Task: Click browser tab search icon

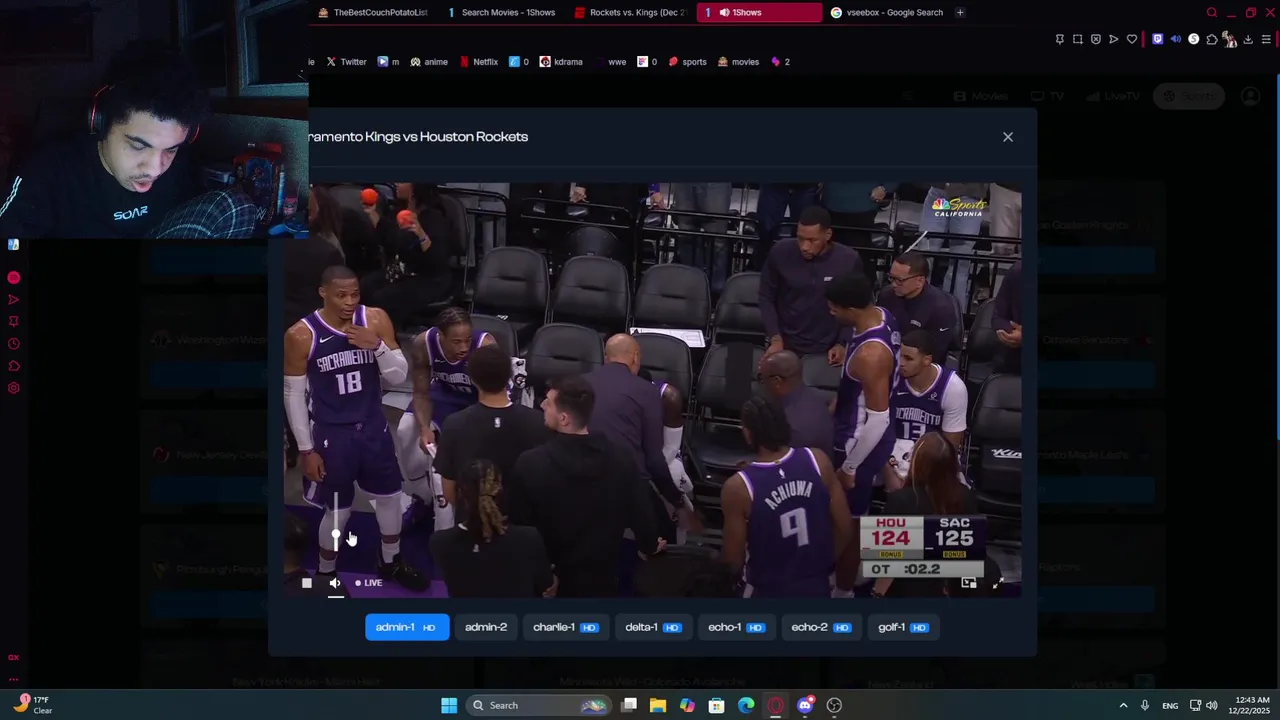Action: click(1212, 13)
